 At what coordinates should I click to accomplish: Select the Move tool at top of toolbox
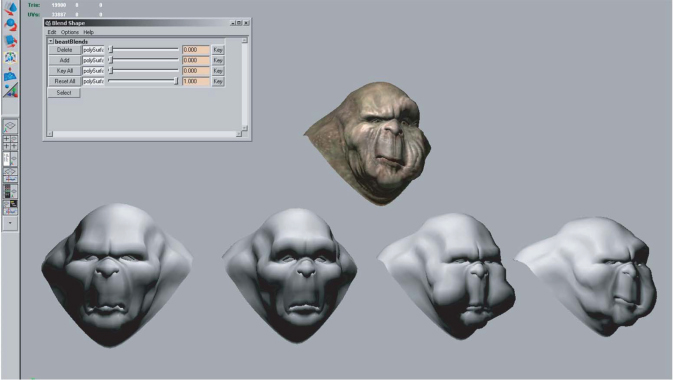click(10, 8)
